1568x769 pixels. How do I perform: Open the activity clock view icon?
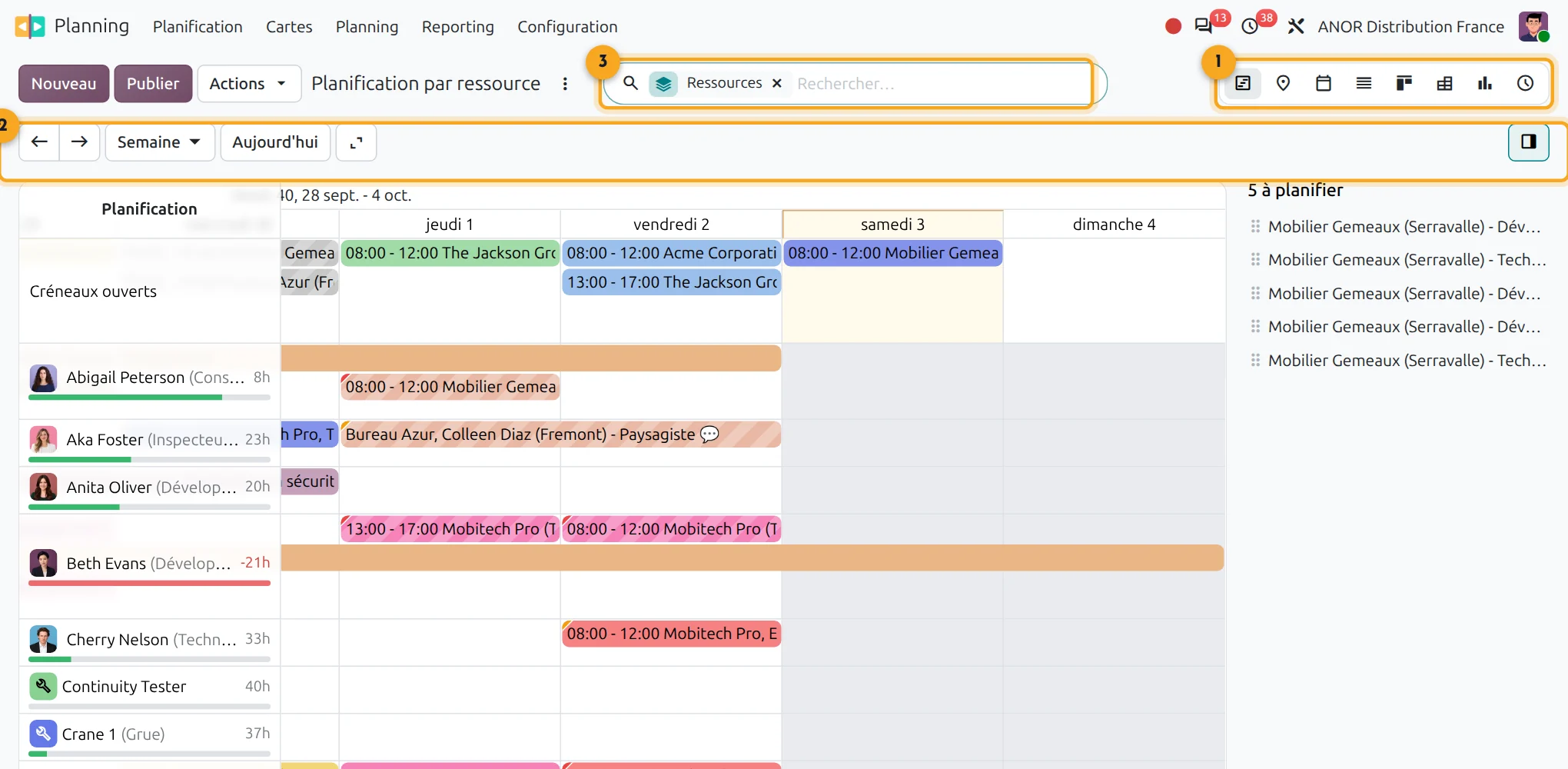click(1525, 83)
